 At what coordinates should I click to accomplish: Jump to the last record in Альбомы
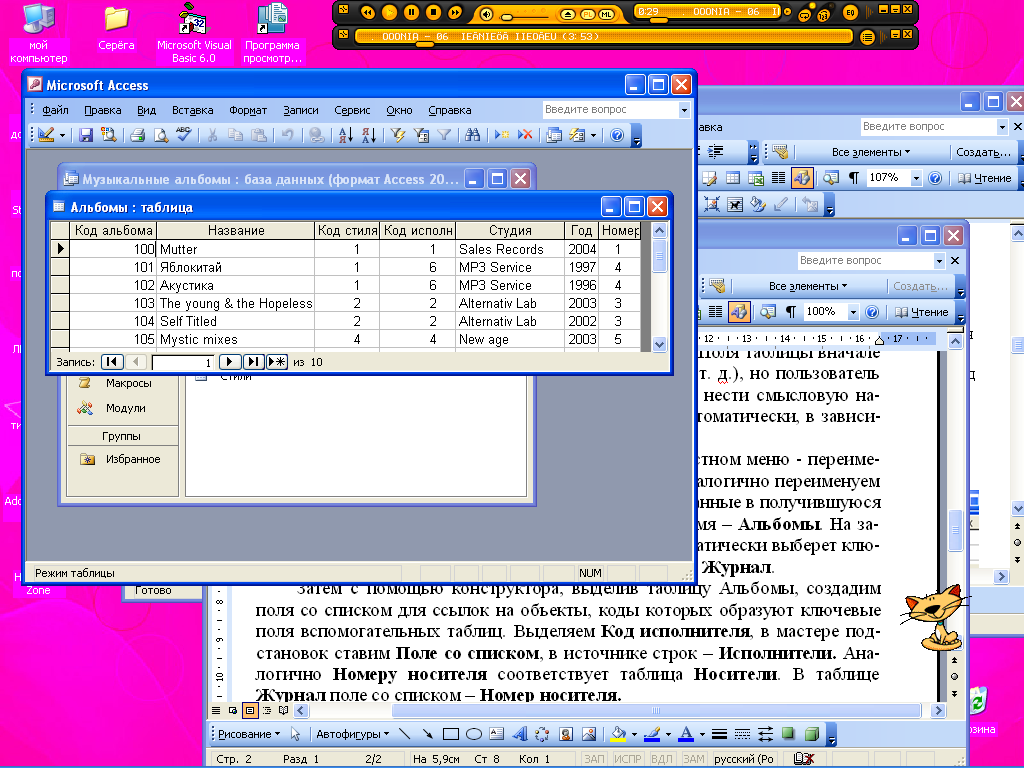[x=253, y=362]
